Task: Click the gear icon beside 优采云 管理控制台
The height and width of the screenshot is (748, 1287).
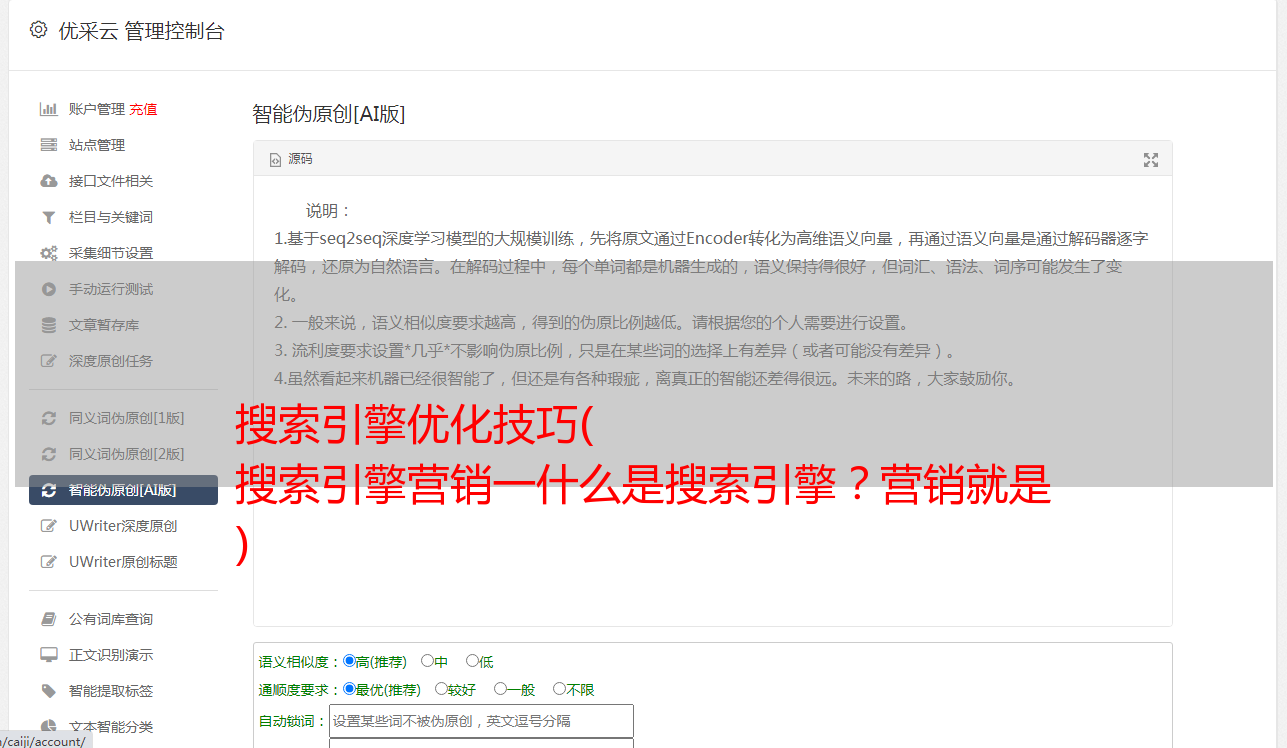Action: tap(38, 30)
